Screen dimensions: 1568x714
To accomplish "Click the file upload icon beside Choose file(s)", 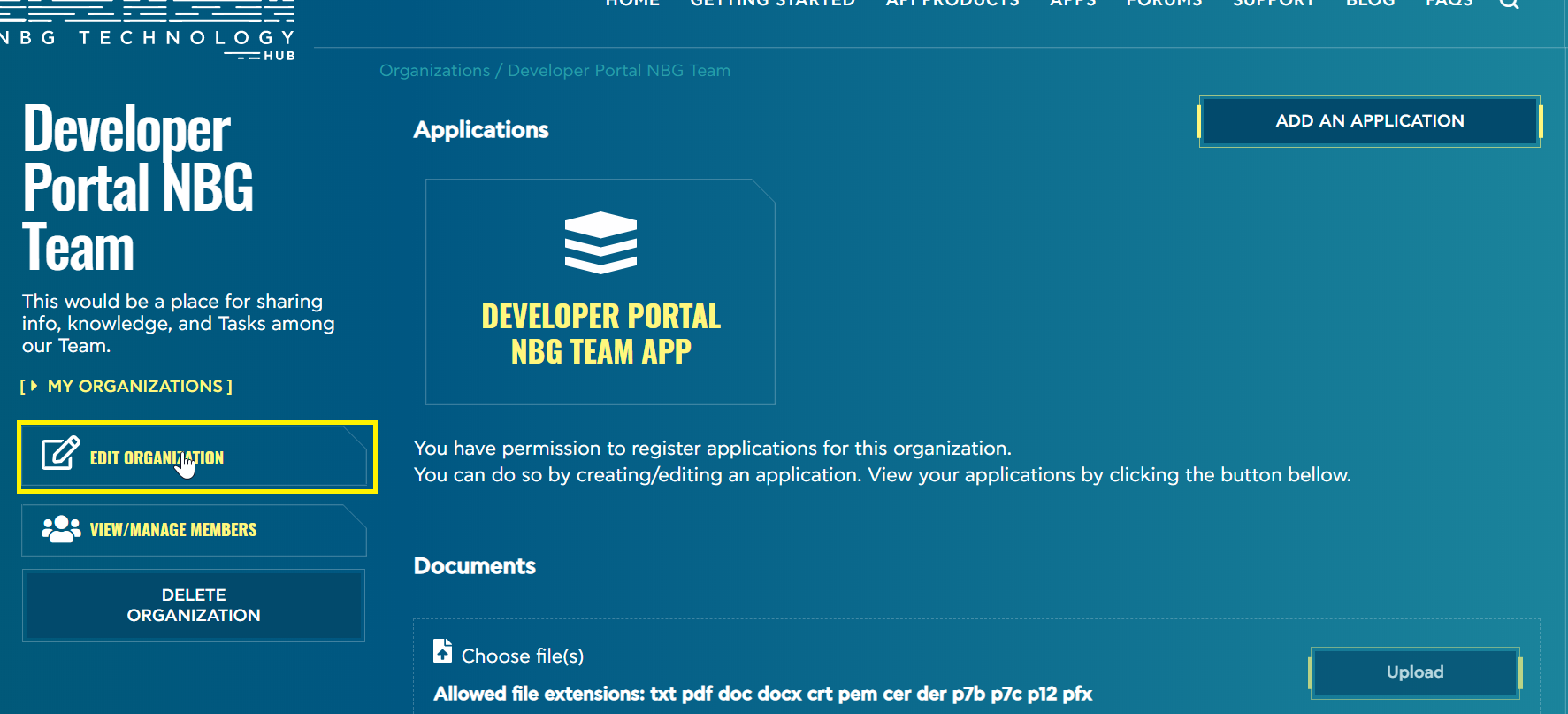I will [442, 651].
